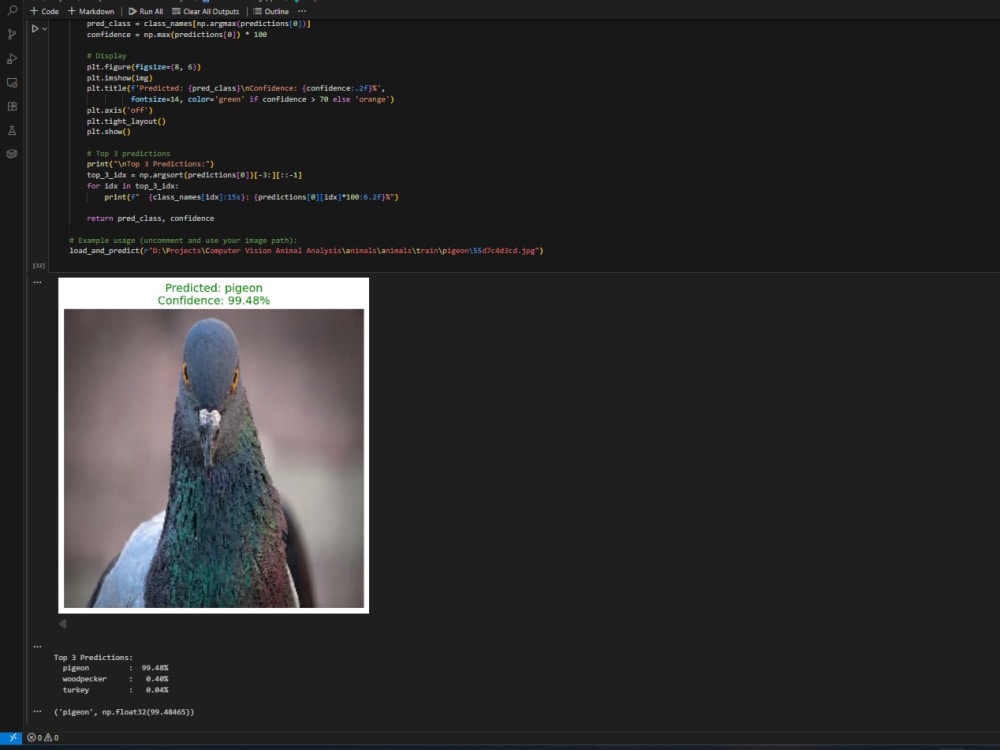Open the Search view in activity bar
Viewport: 1000px width, 750px height.
[x=12, y=10]
